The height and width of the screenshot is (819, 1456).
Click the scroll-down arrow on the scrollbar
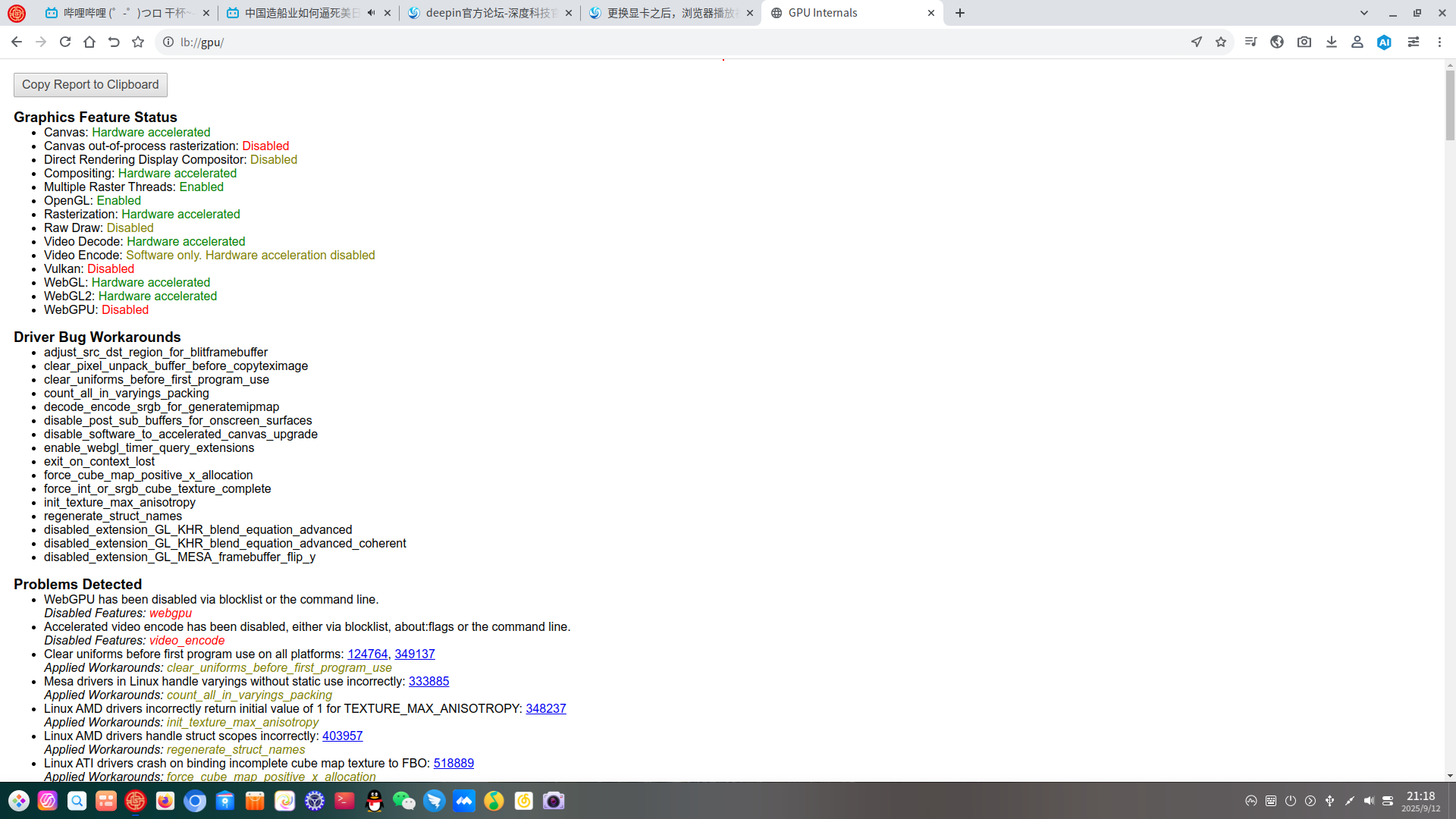tap(1450, 776)
